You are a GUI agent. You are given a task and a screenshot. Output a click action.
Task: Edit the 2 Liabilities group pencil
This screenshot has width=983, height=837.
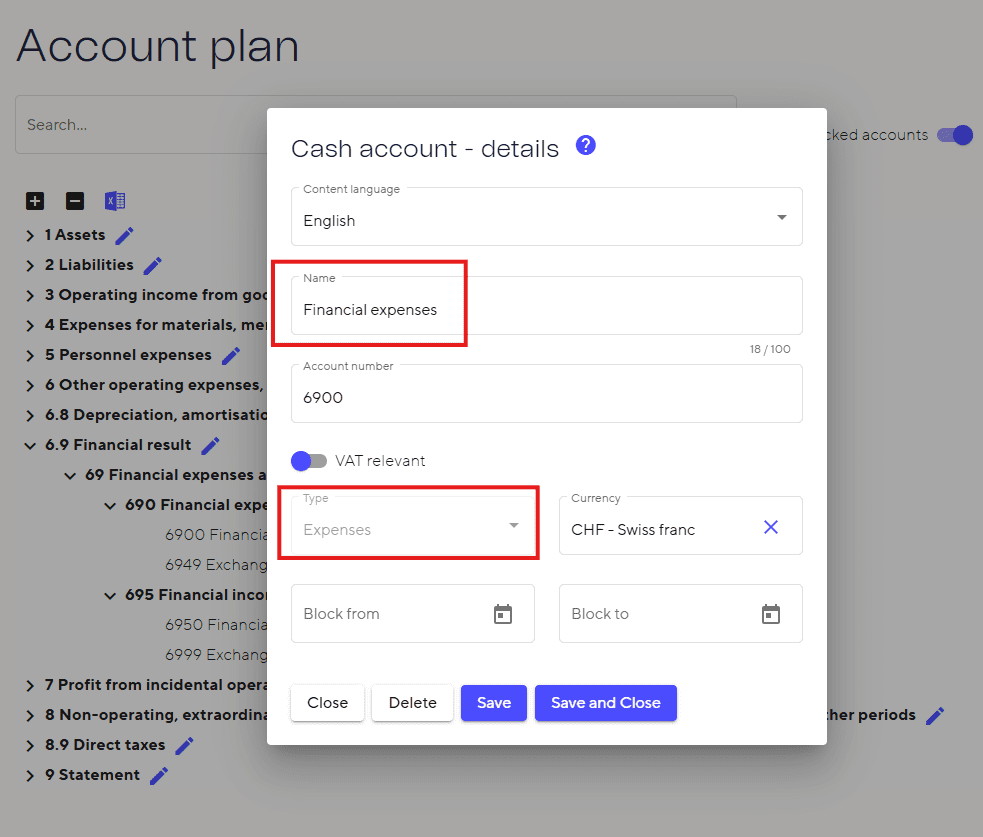152,266
